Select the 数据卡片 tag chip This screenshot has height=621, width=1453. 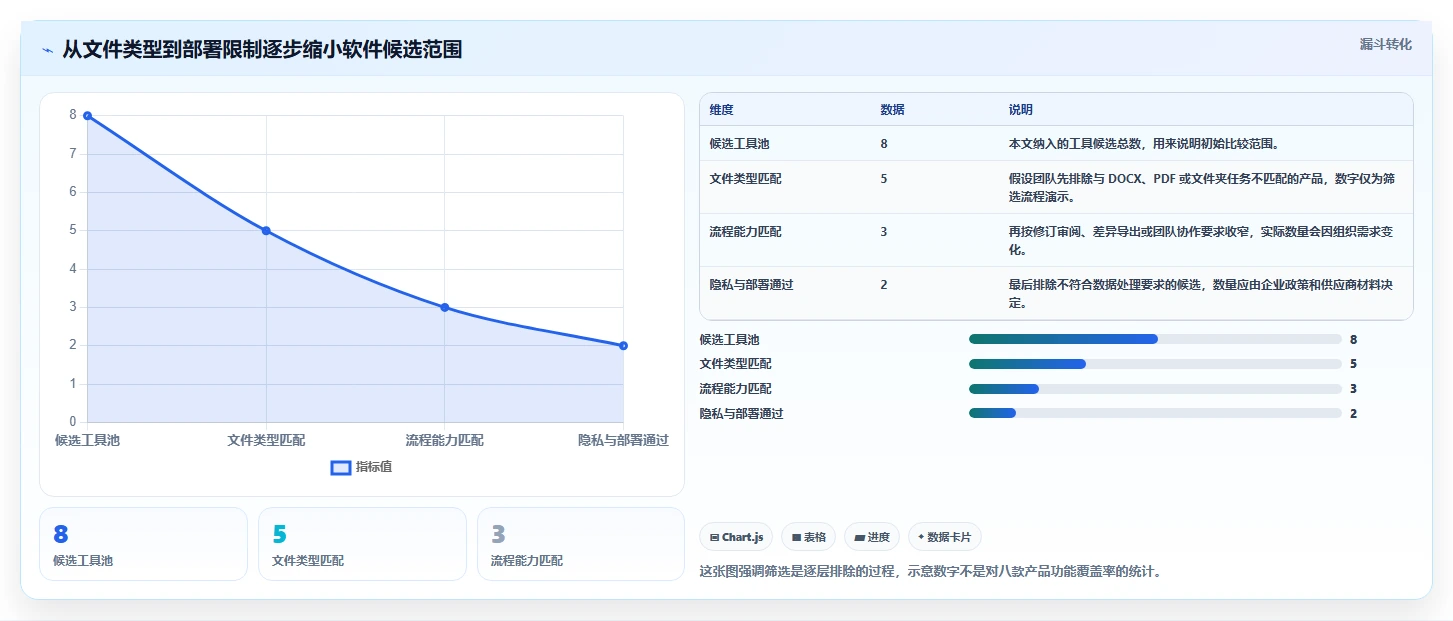coord(945,537)
